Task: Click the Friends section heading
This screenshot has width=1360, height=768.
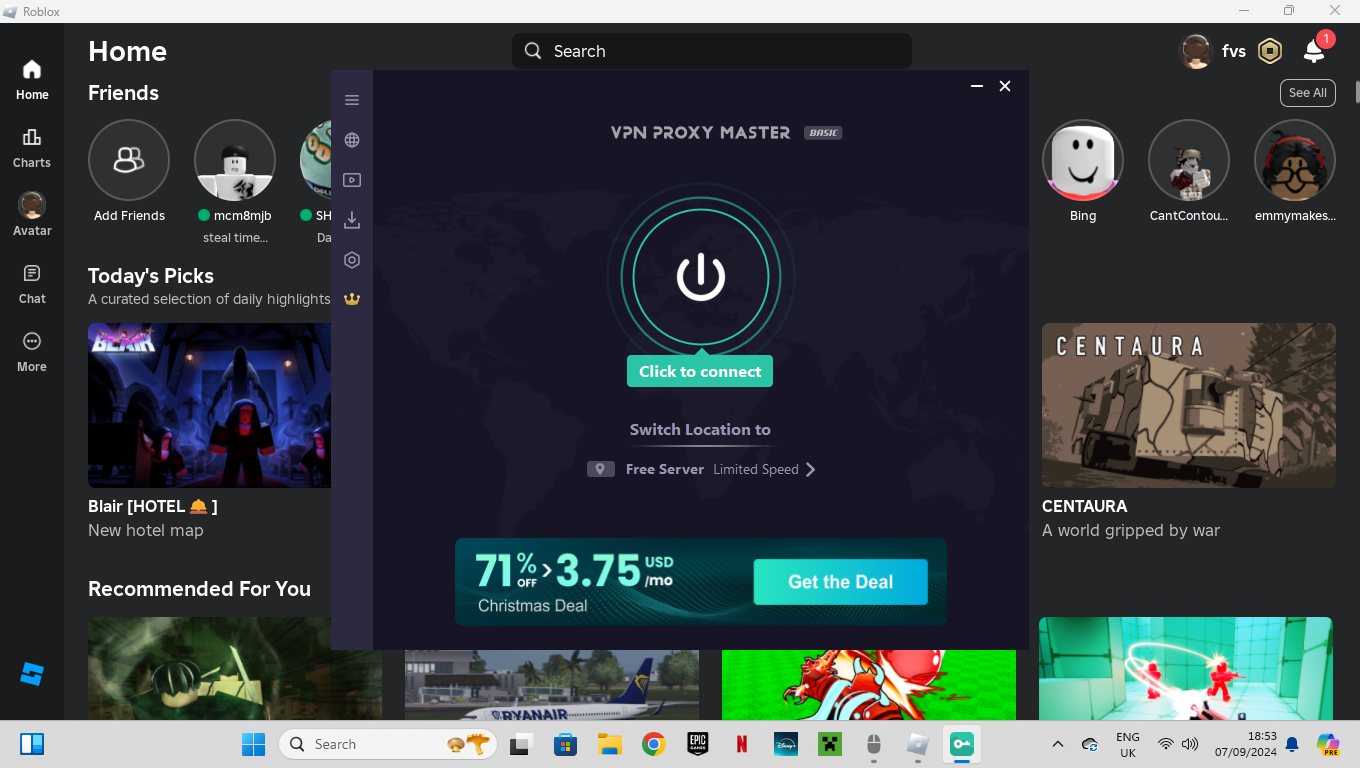Action: (123, 93)
